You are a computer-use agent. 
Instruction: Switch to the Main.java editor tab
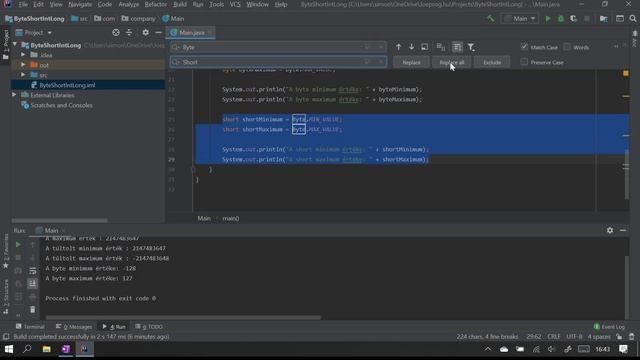[191, 33]
